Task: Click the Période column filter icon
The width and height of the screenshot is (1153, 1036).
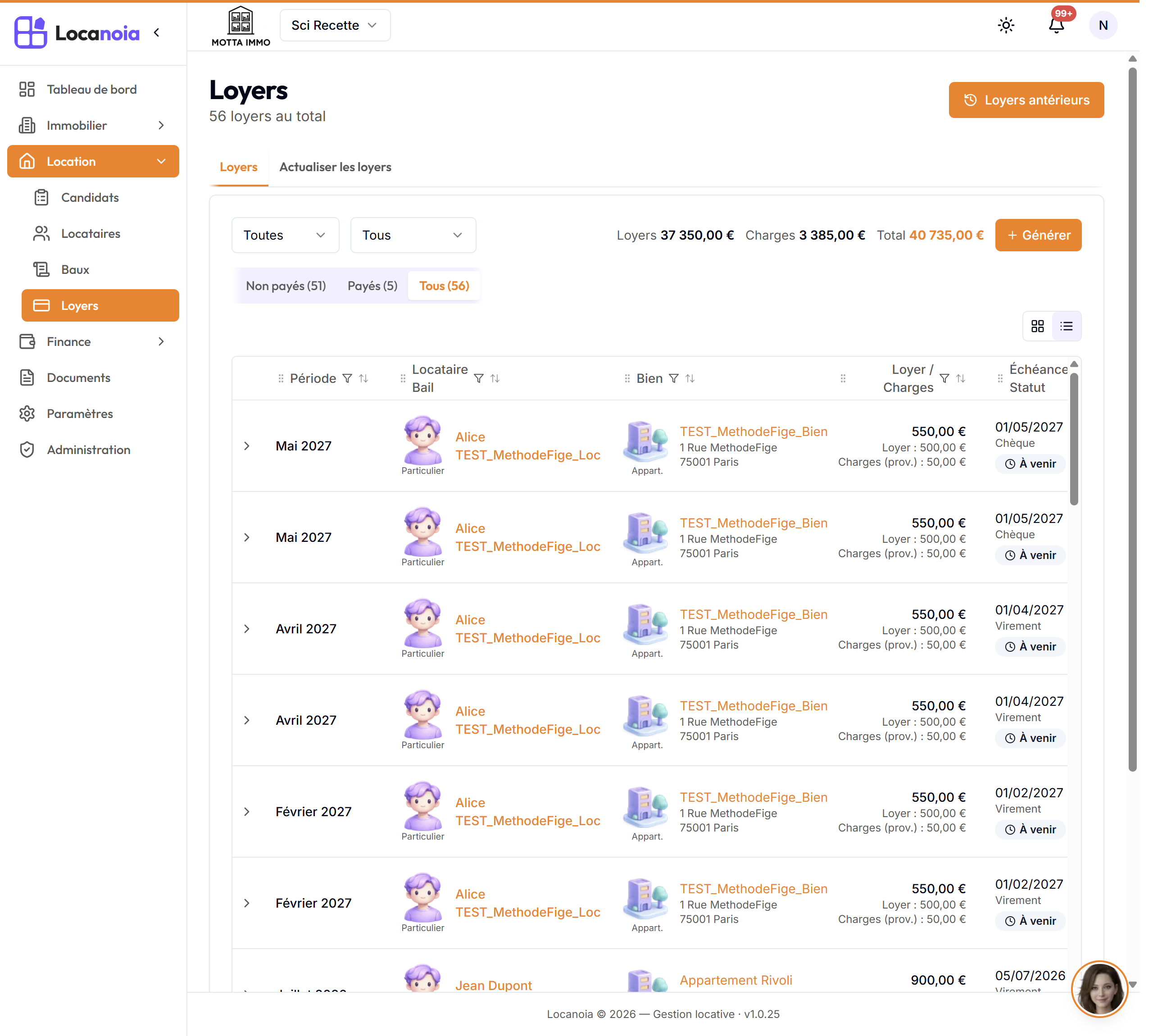Action: pyautogui.click(x=347, y=378)
